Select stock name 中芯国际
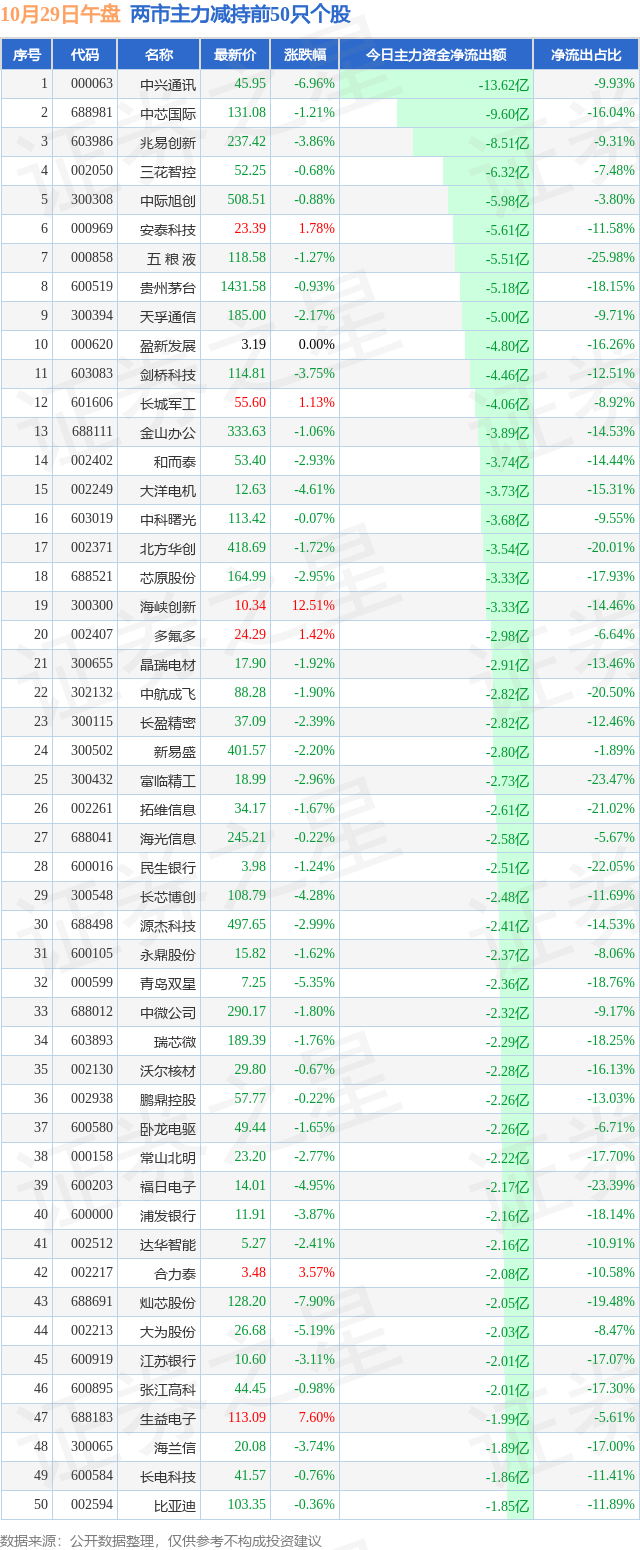 [168, 113]
